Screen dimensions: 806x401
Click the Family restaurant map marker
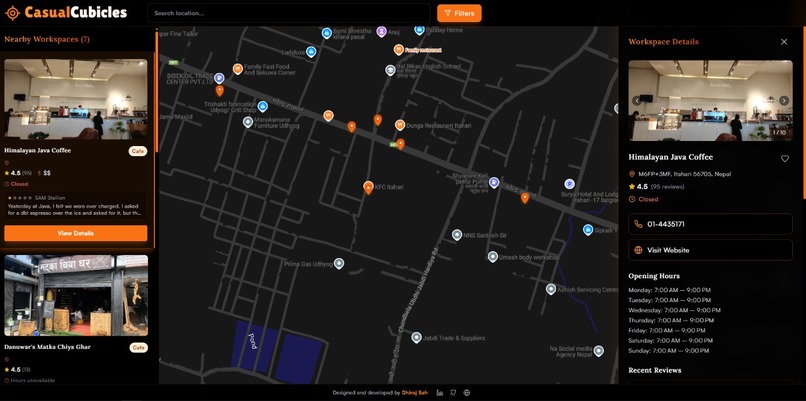pos(398,50)
